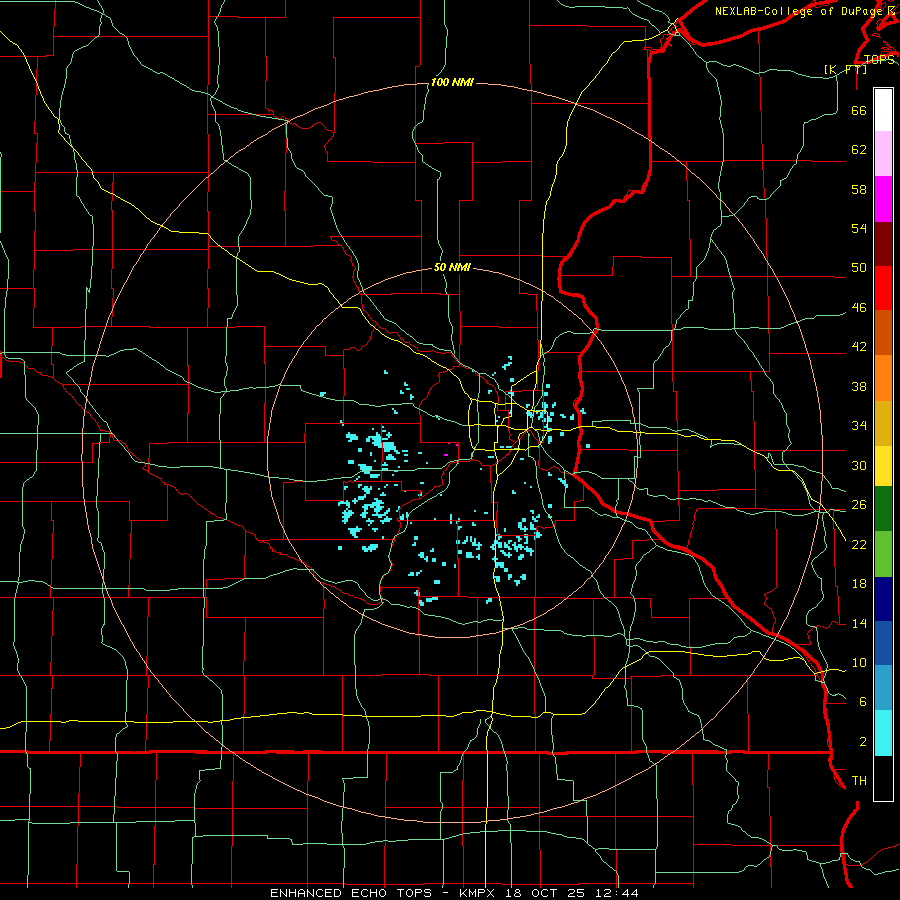This screenshot has height=900, width=900.
Task: Click the dark red maroon legend swatch
Action: coord(883,244)
